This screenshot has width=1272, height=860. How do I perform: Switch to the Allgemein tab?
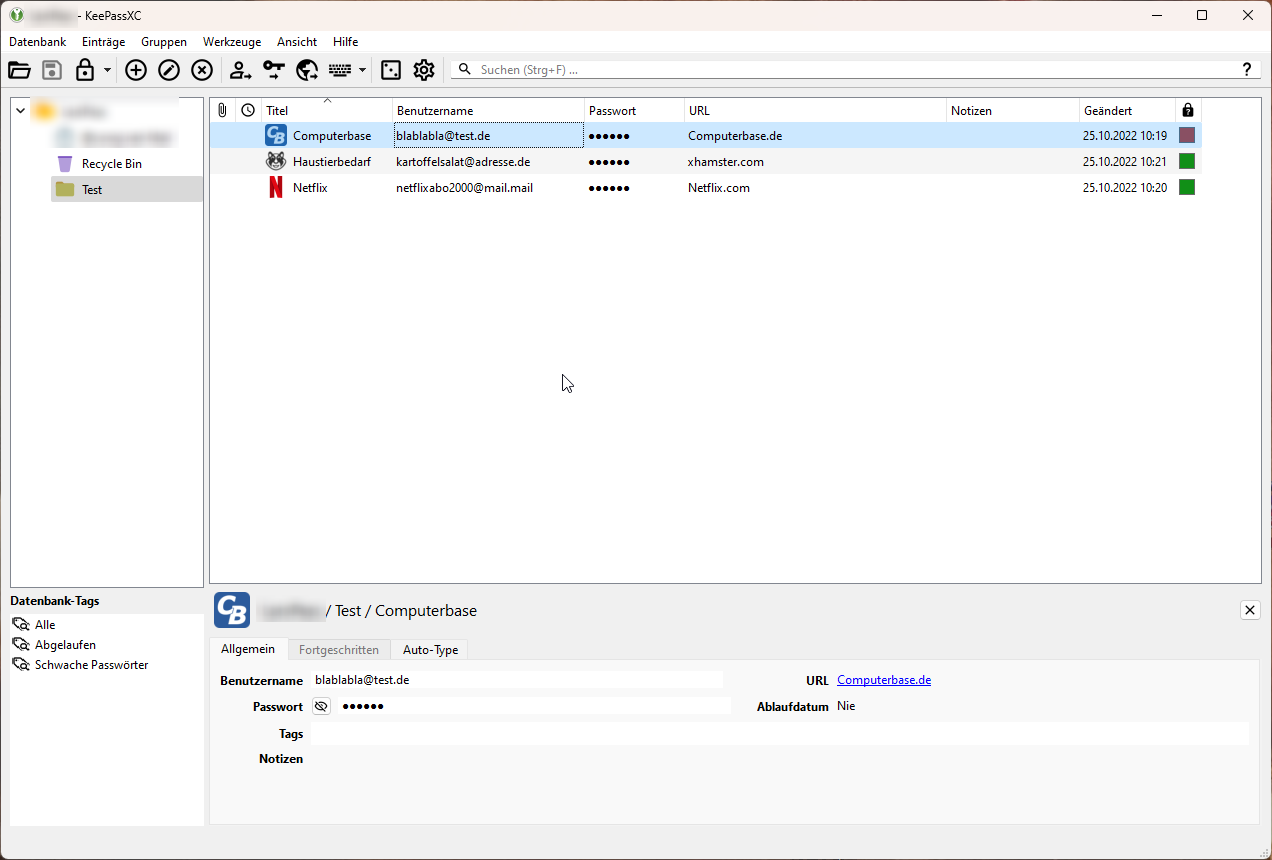248,649
